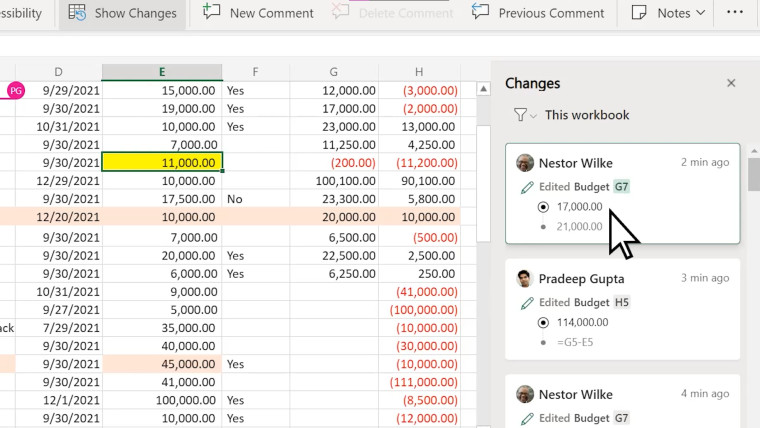The width and height of the screenshot is (760, 428).
Task: Select the (200.00) cell in column G
Action: coord(334,162)
